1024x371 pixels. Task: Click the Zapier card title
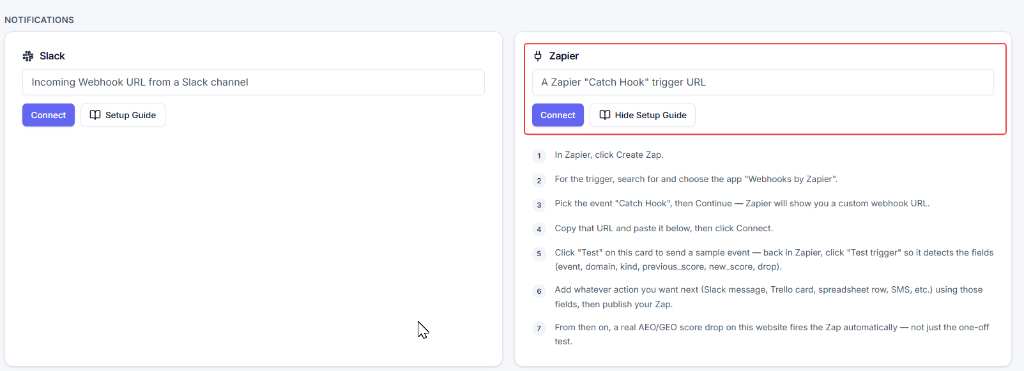pyautogui.click(x=564, y=56)
